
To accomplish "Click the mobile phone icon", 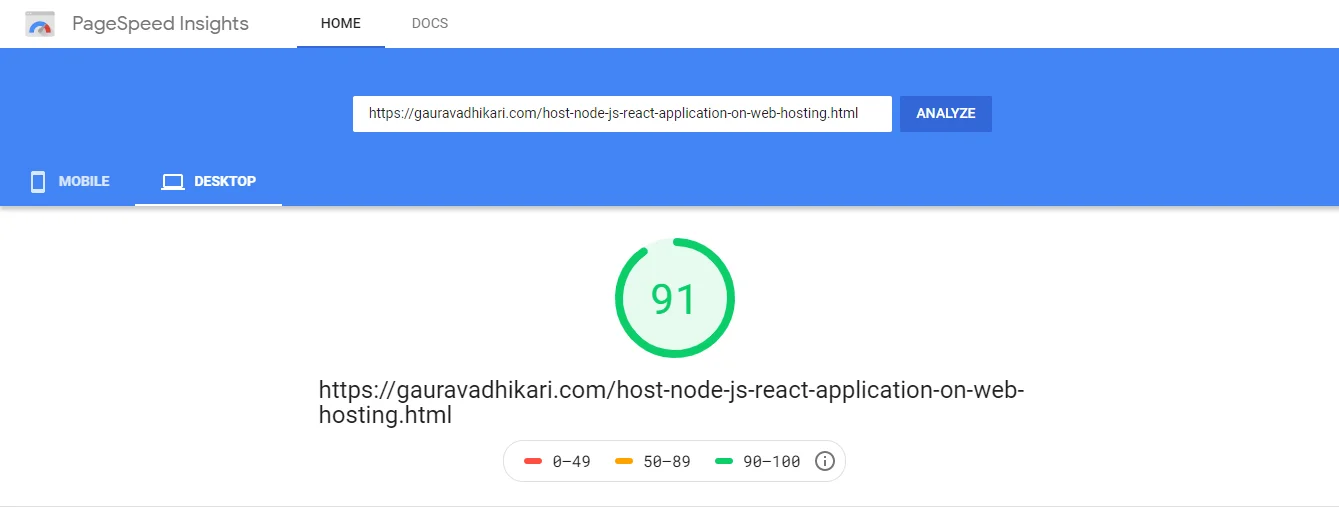I will click(38, 182).
